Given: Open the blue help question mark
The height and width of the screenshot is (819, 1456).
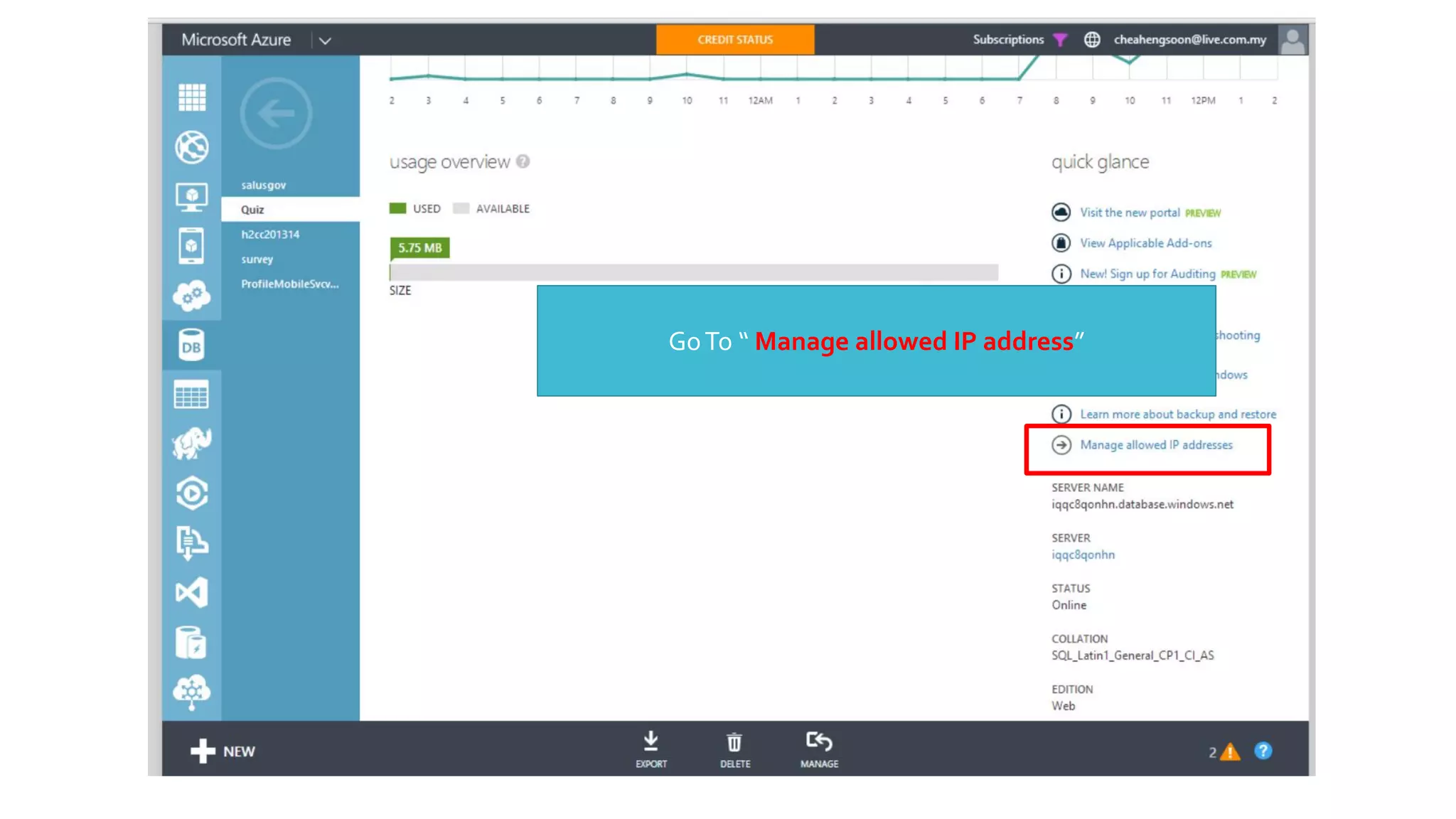Looking at the screenshot, I should click(x=1263, y=751).
